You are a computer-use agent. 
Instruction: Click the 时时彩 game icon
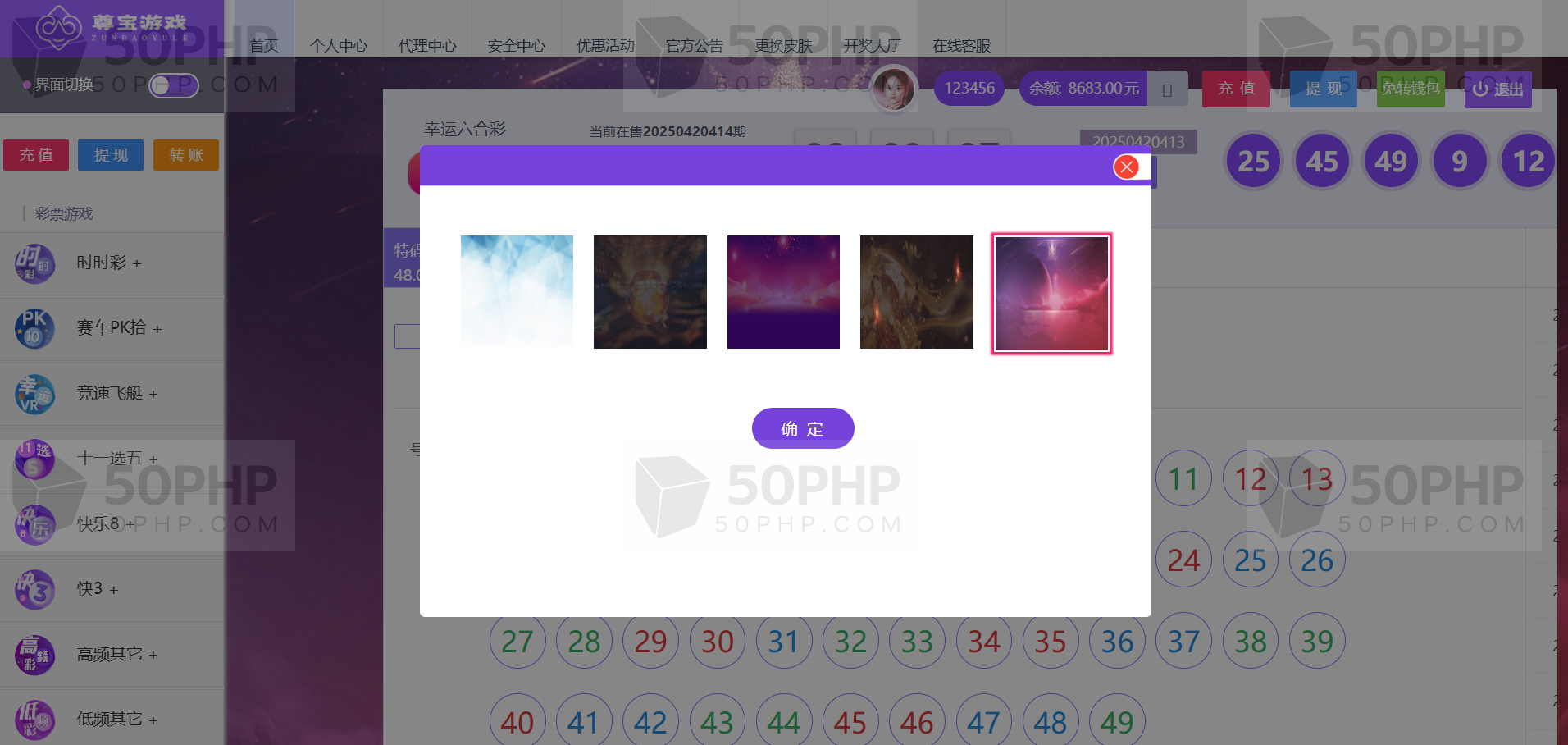(34, 263)
